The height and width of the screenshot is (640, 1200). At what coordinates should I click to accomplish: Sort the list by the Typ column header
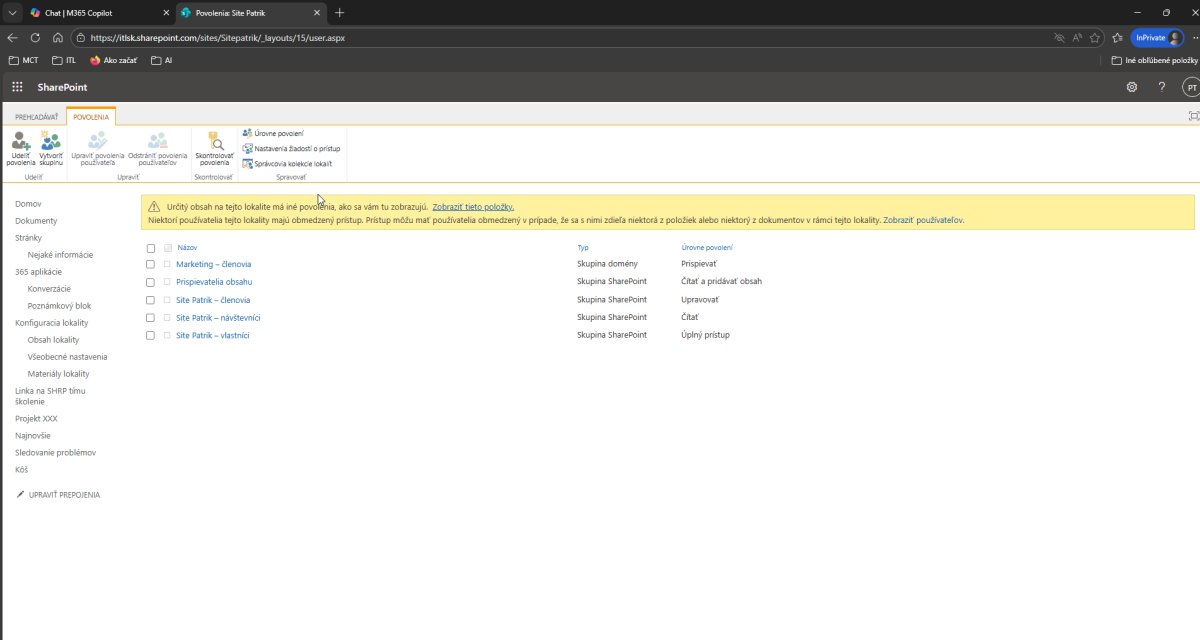pyautogui.click(x=583, y=247)
